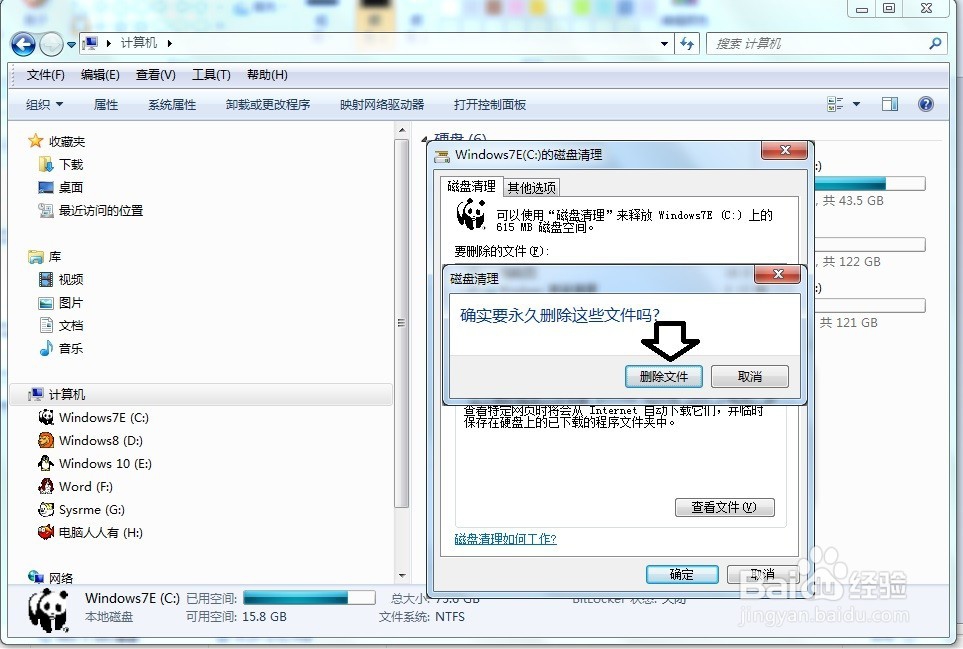
Task: Click the 43.5 GB drive usage bar
Action: tap(870, 183)
